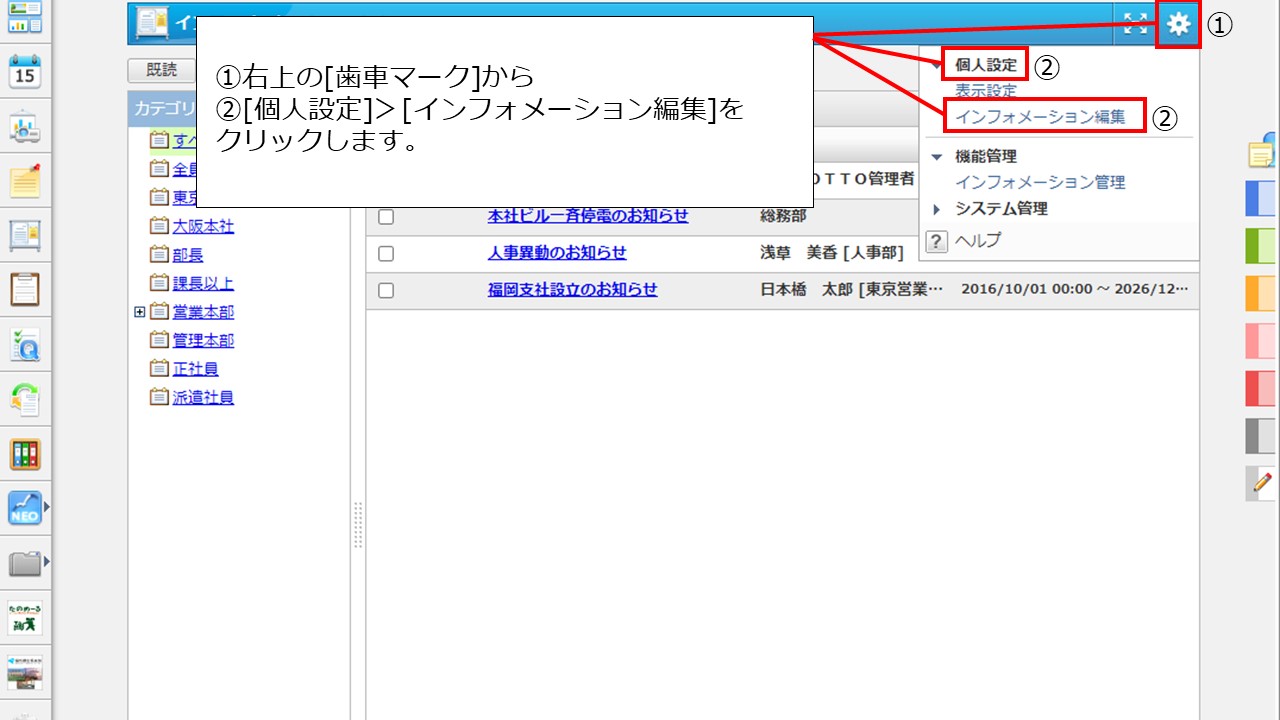Select the blue color sticky swatch
Viewport: 1280px width, 720px height.
pyautogui.click(x=1260, y=198)
